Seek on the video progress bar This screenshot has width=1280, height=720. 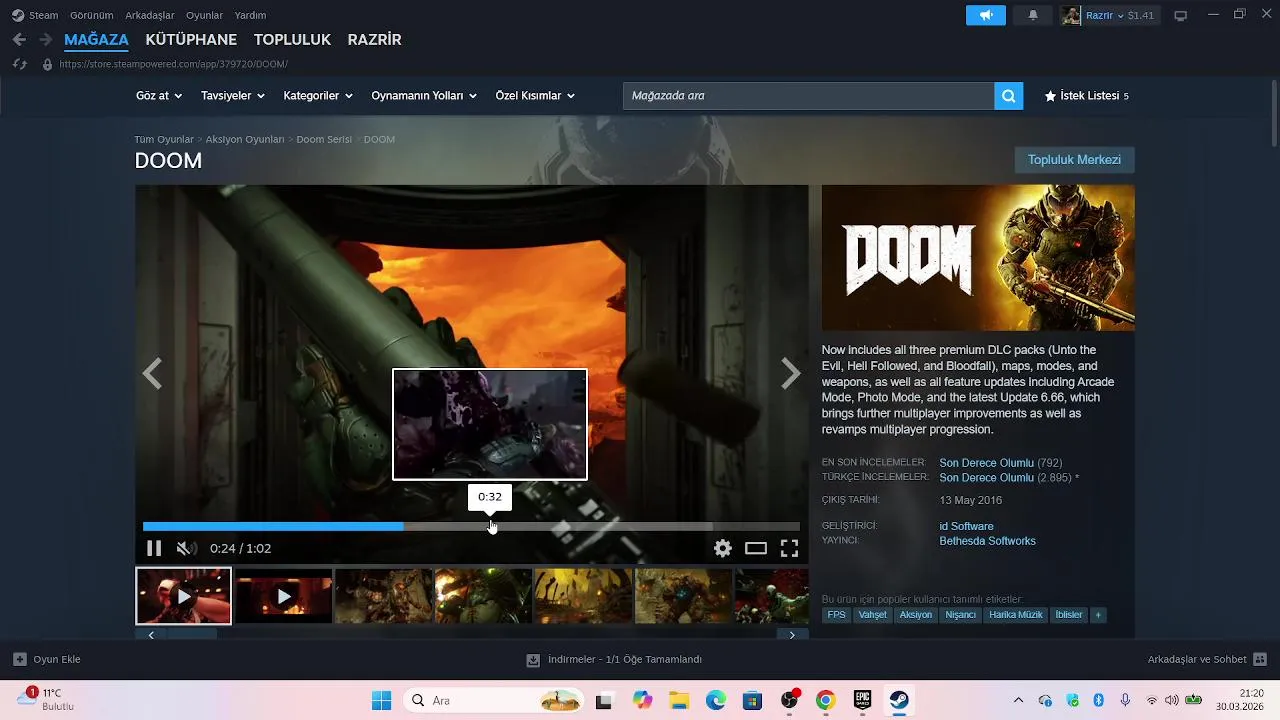pos(471,526)
